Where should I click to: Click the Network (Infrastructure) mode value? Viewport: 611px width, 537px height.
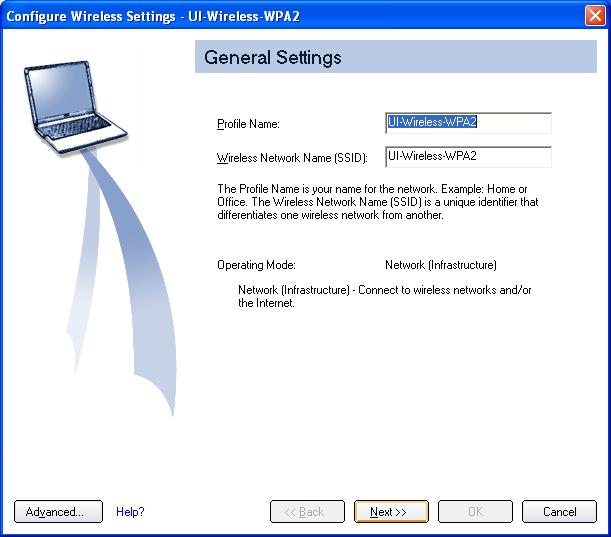point(440,265)
